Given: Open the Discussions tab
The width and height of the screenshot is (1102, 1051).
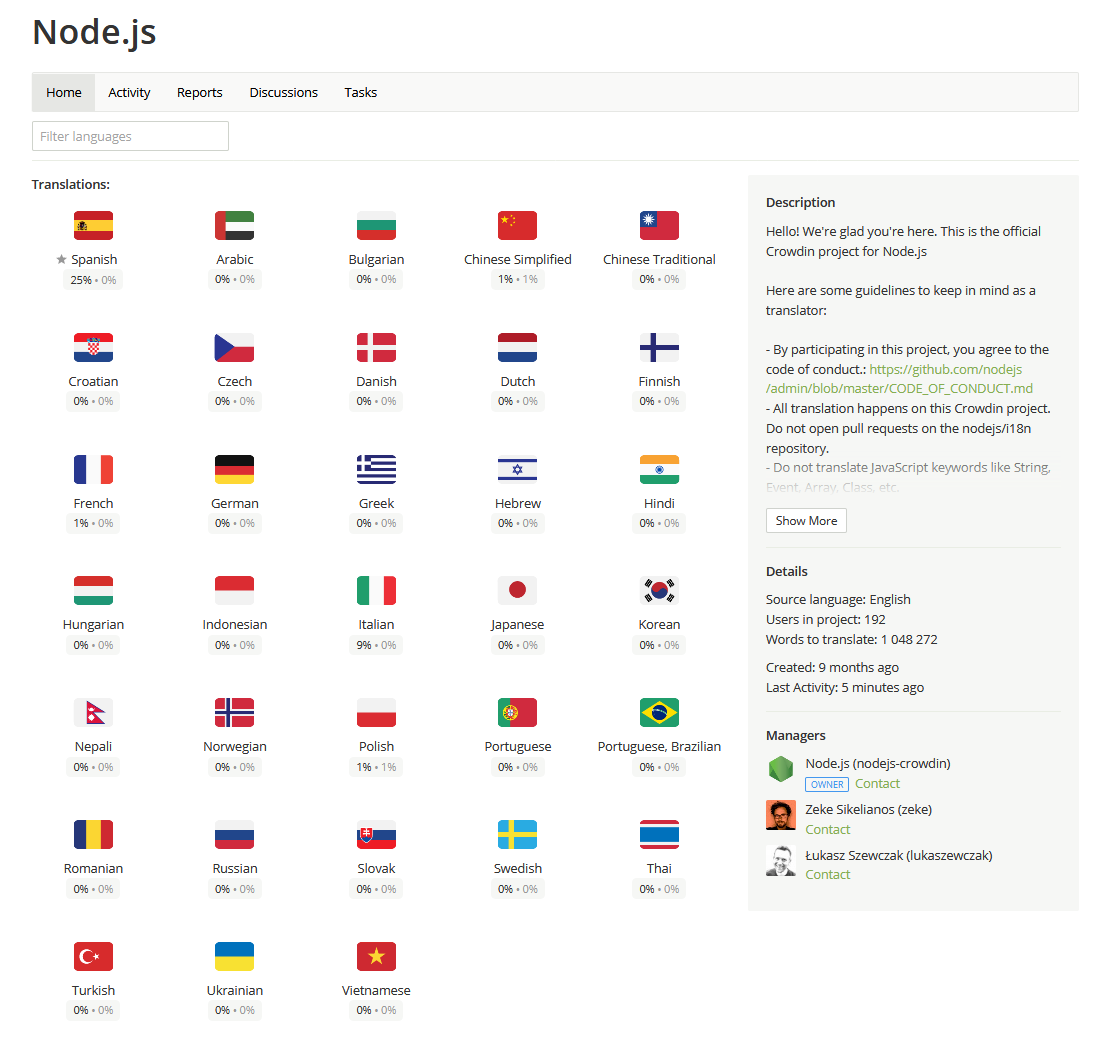Looking at the screenshot, I should [283, 92].
